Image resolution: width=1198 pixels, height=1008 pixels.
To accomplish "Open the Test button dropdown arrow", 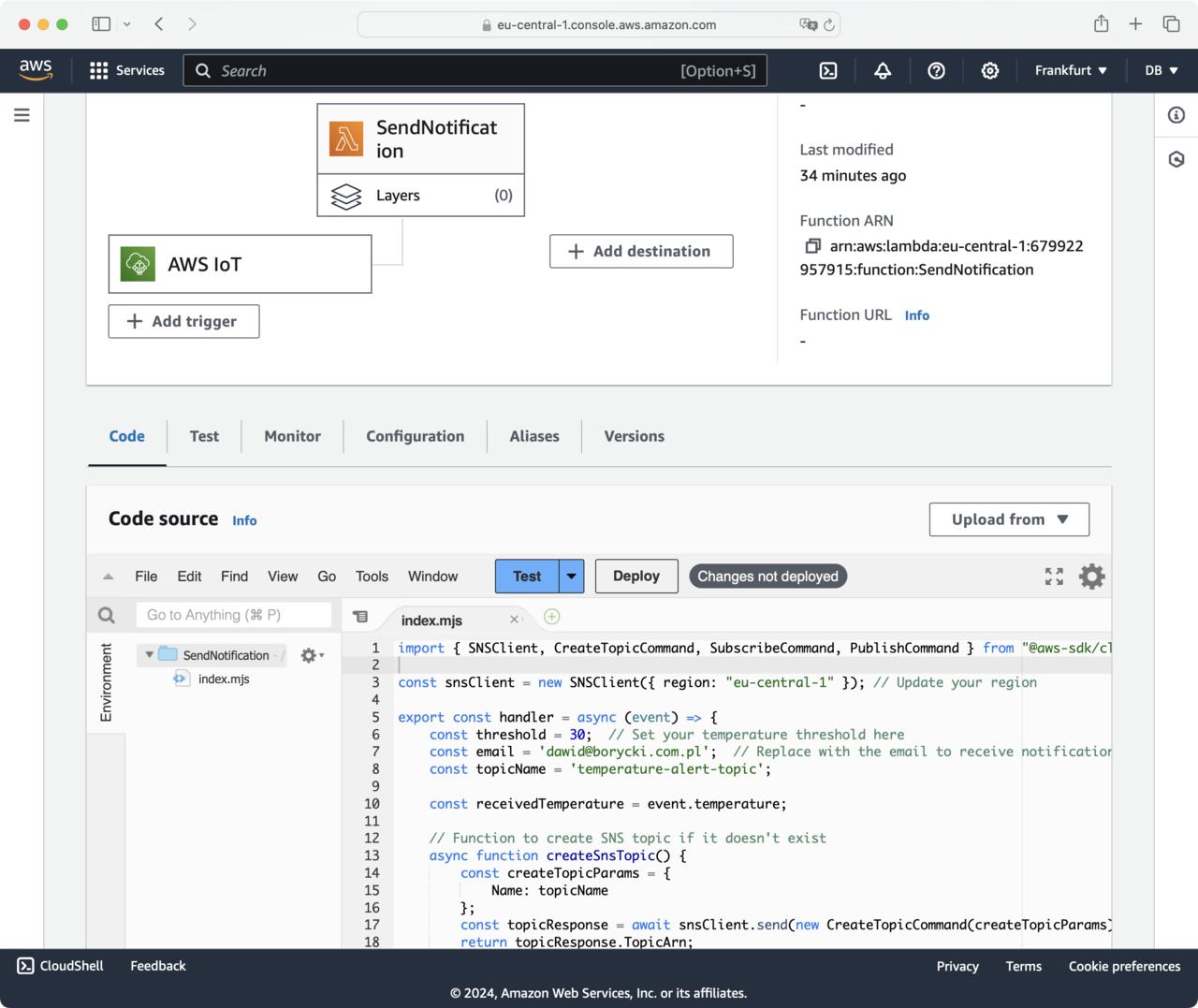I will 572,577.
